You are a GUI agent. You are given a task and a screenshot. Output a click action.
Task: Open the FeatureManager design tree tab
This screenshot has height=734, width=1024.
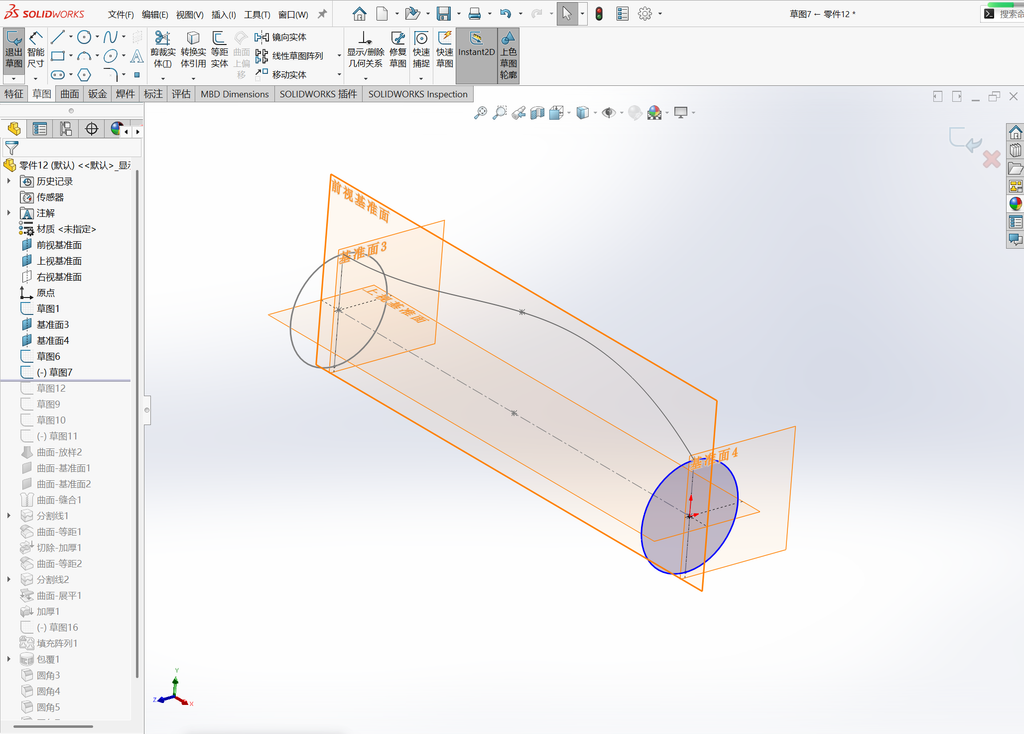(x=14, y=129)
